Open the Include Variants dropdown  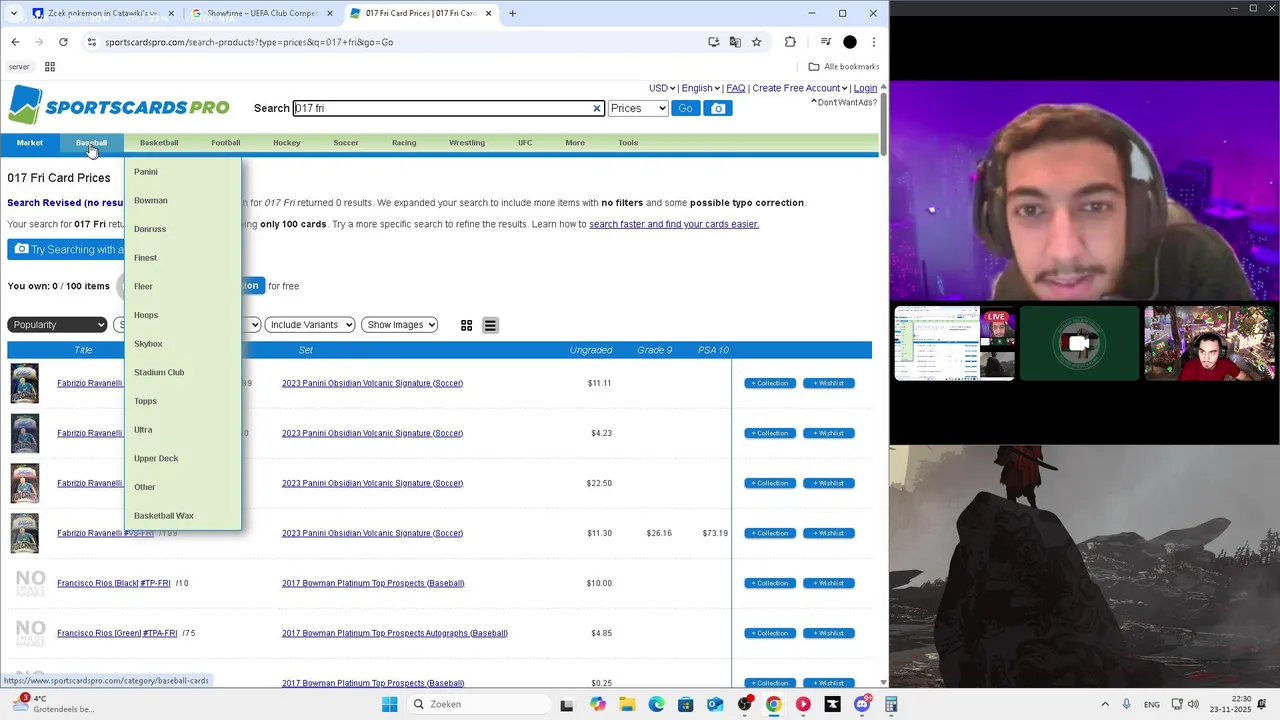point(310,325)
